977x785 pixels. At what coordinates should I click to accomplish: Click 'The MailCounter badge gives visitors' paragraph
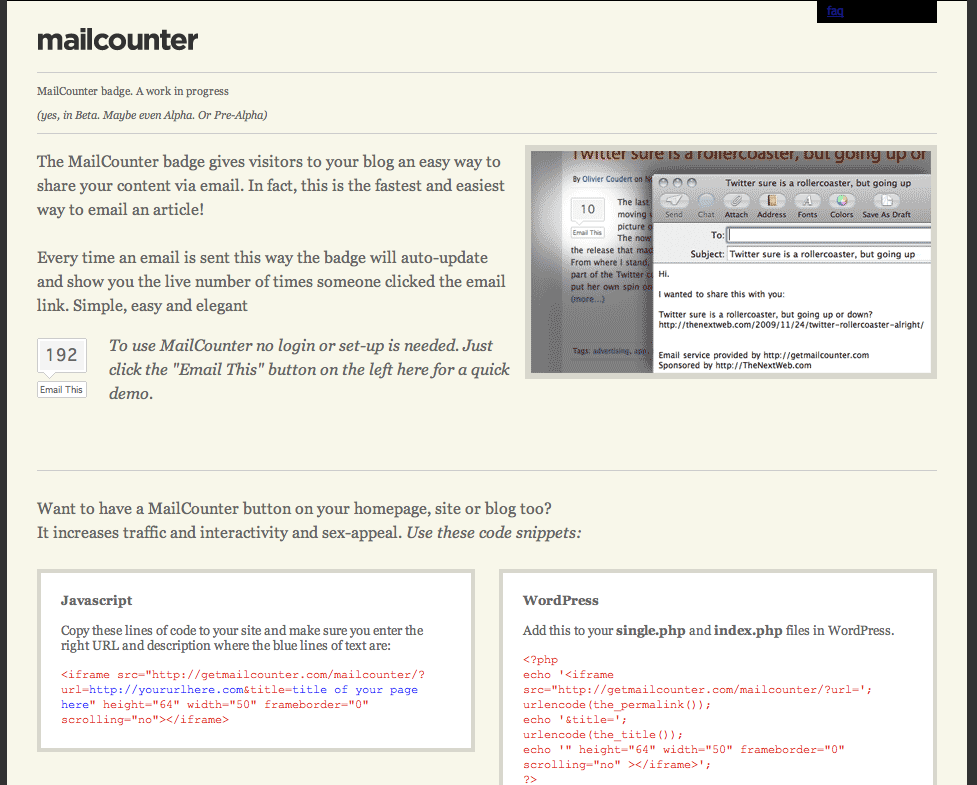coord(271,186)
